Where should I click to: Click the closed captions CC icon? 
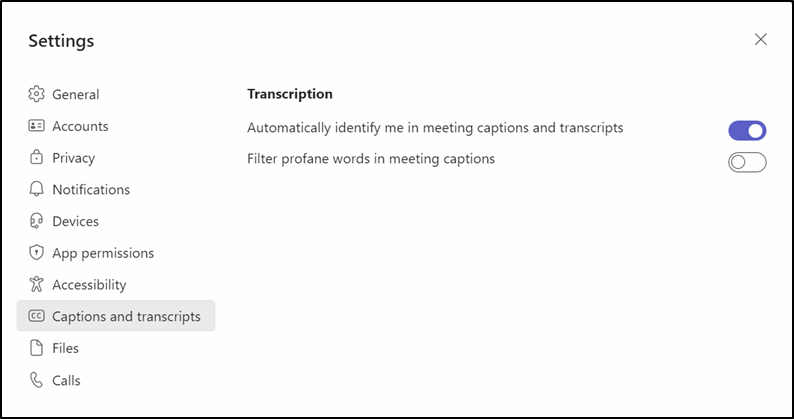(36, 316)
